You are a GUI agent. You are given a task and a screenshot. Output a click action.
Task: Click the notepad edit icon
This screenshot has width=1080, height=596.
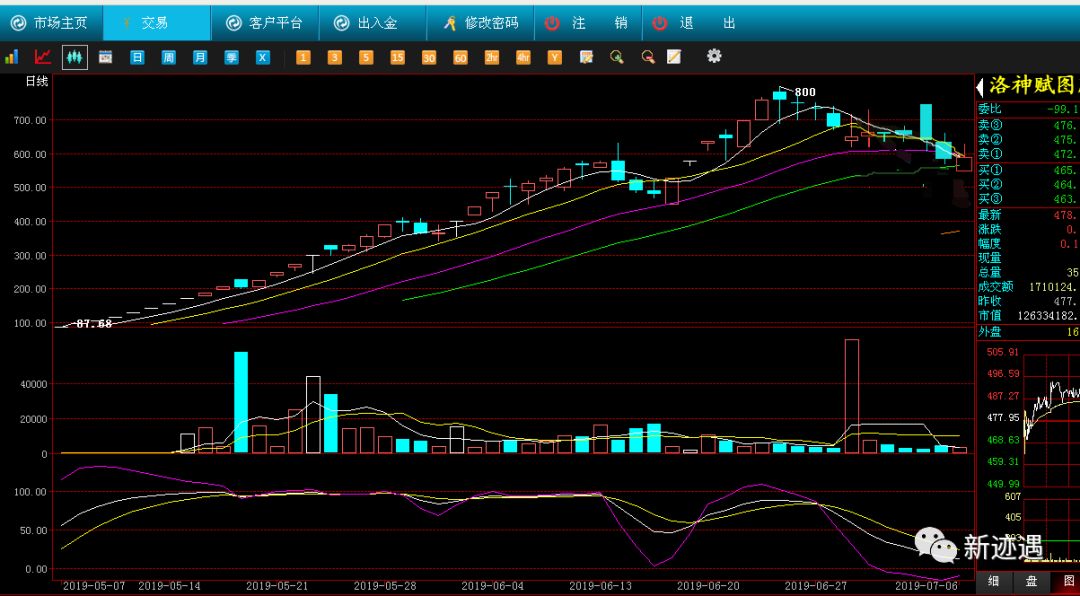tap(674, 57)
